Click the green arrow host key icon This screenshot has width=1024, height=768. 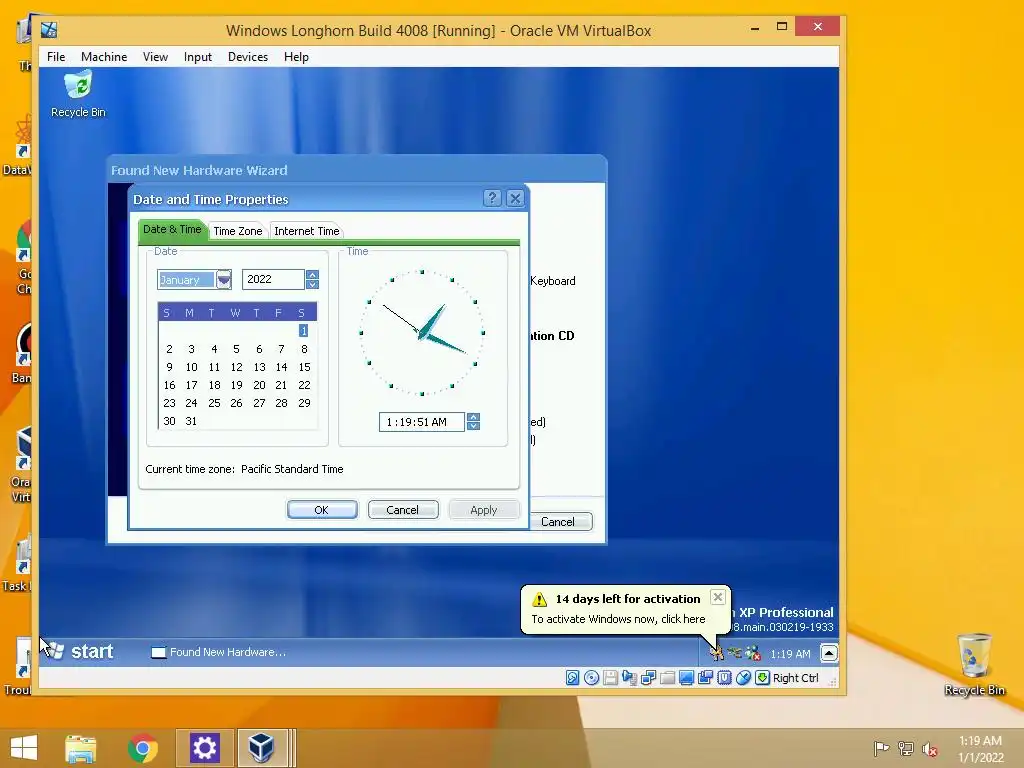point(762,678)
